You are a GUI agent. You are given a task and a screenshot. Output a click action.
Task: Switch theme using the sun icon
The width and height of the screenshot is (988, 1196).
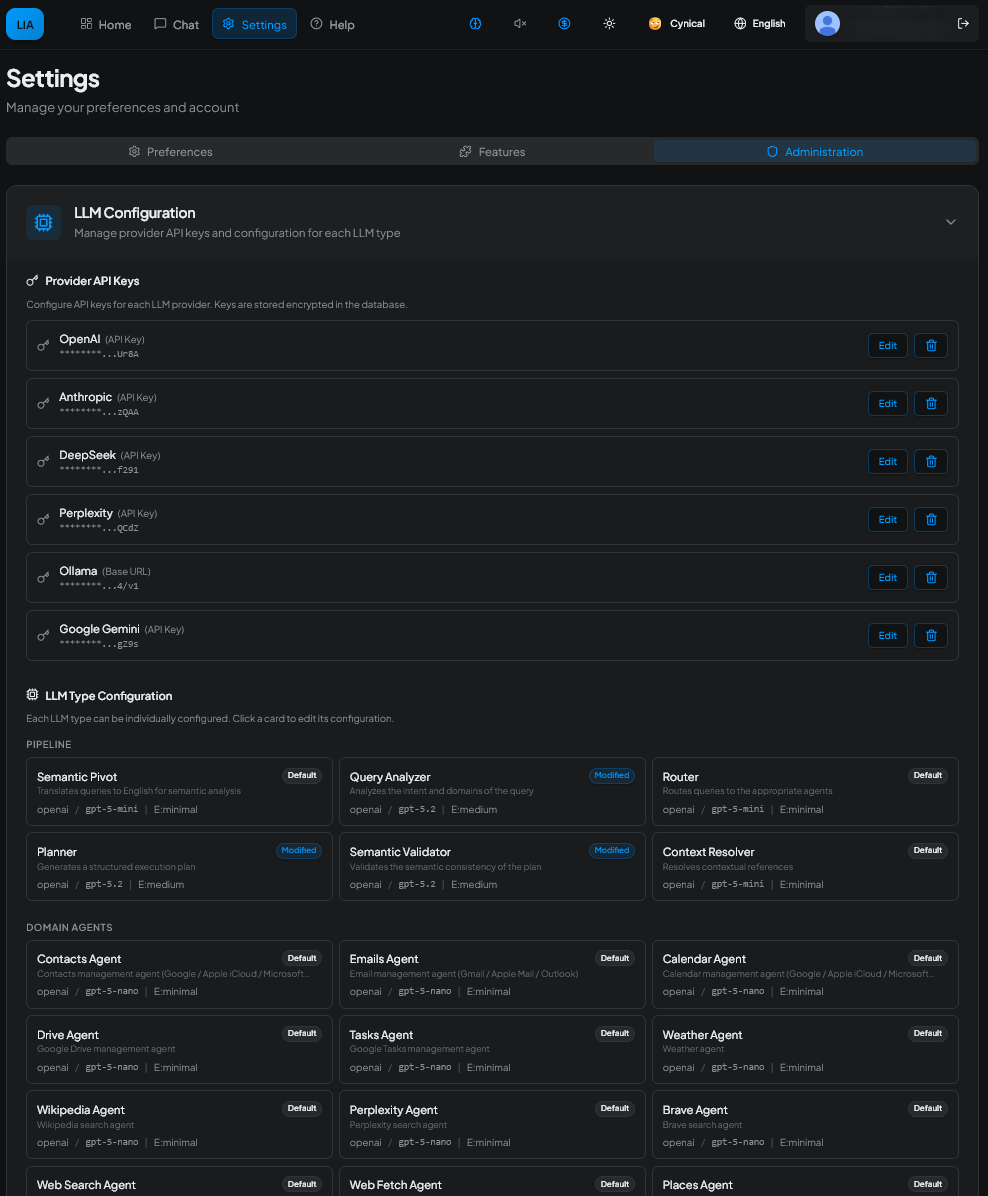[609, 24]
